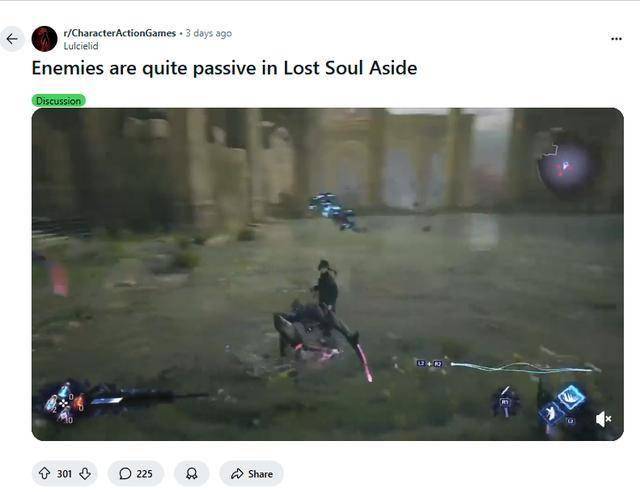
Task: Click the post title text
Action: [224, 68]
